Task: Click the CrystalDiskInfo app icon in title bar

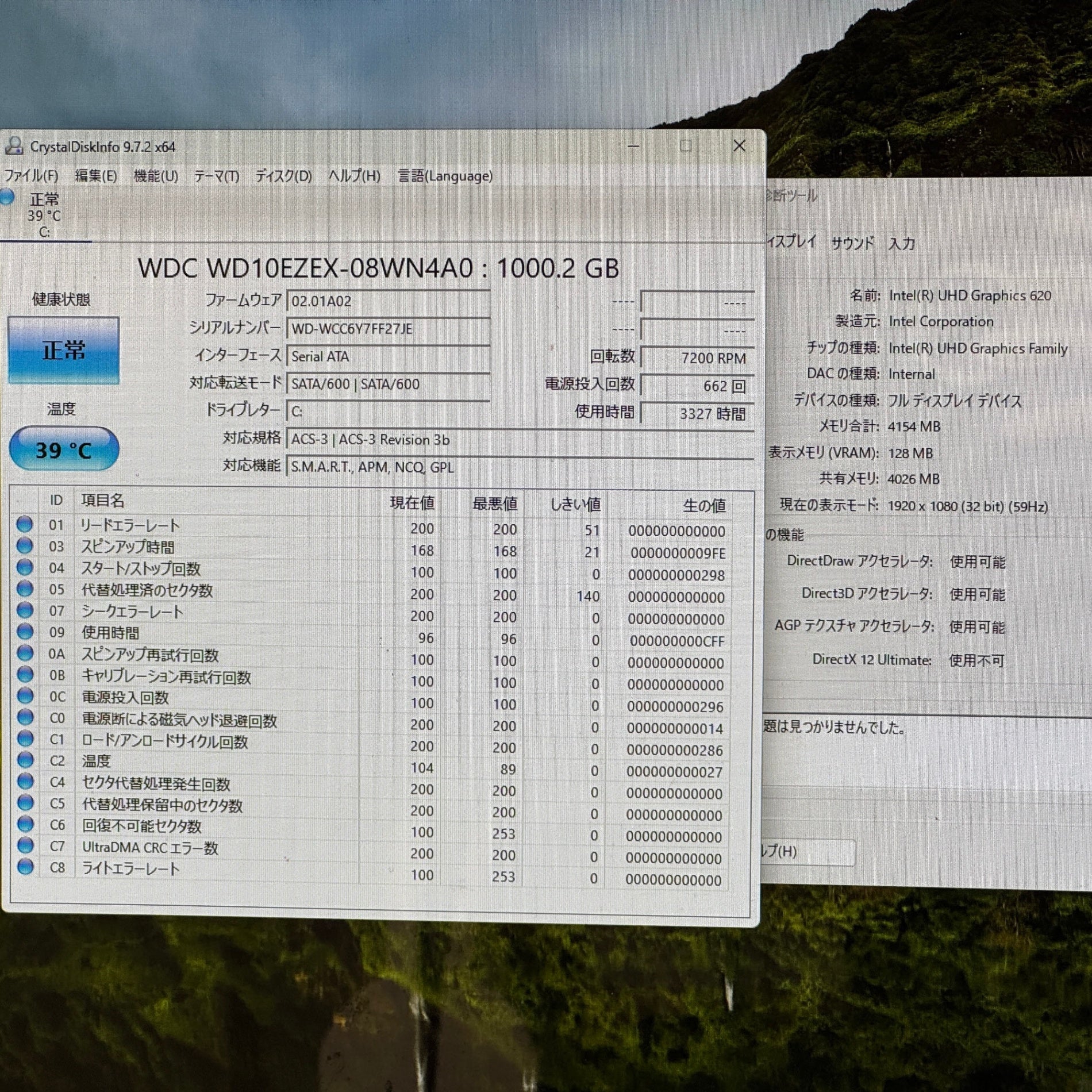Action: click(14, 146)
